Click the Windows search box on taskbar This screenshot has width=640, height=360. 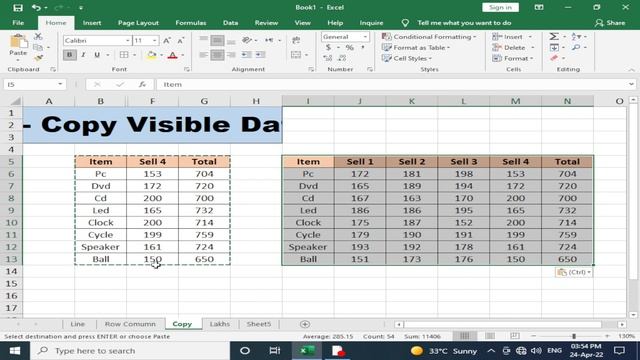point(131,351)
